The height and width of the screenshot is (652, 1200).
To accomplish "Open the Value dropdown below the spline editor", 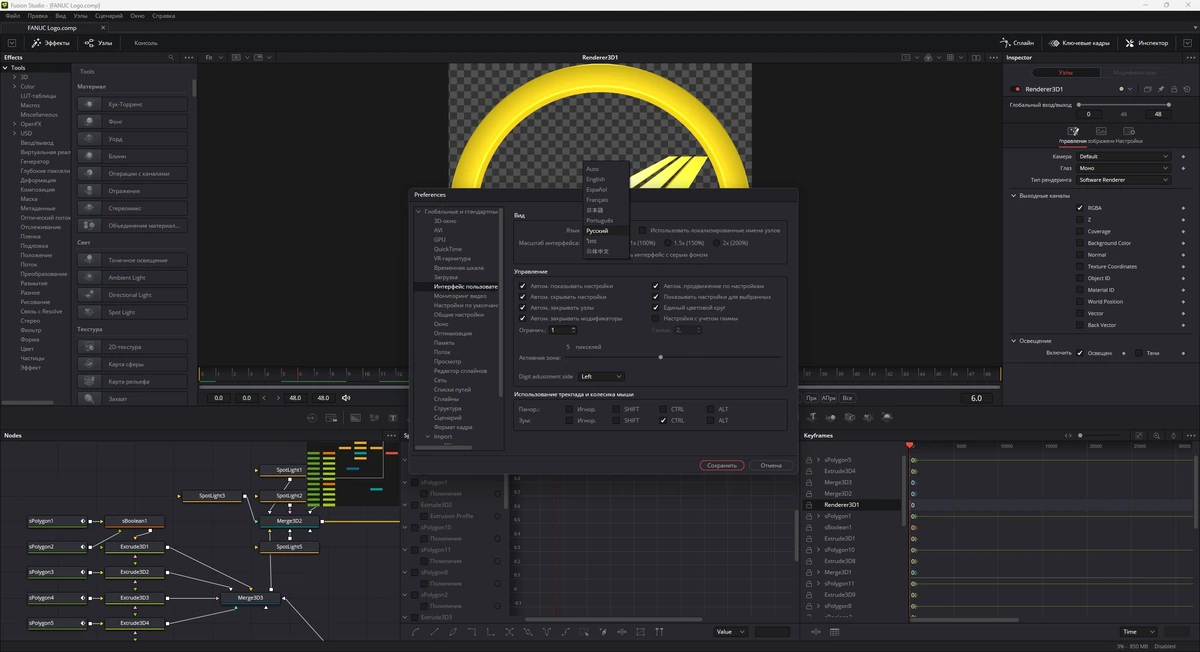I will (731, 632).
